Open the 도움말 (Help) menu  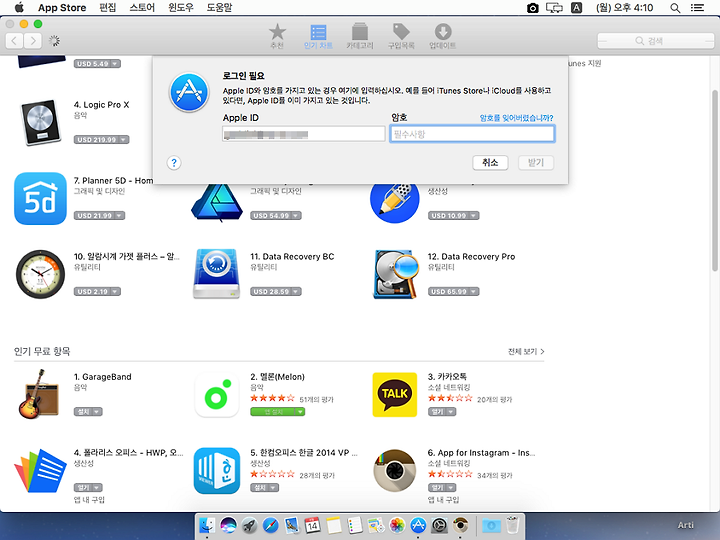coord(219,8)
